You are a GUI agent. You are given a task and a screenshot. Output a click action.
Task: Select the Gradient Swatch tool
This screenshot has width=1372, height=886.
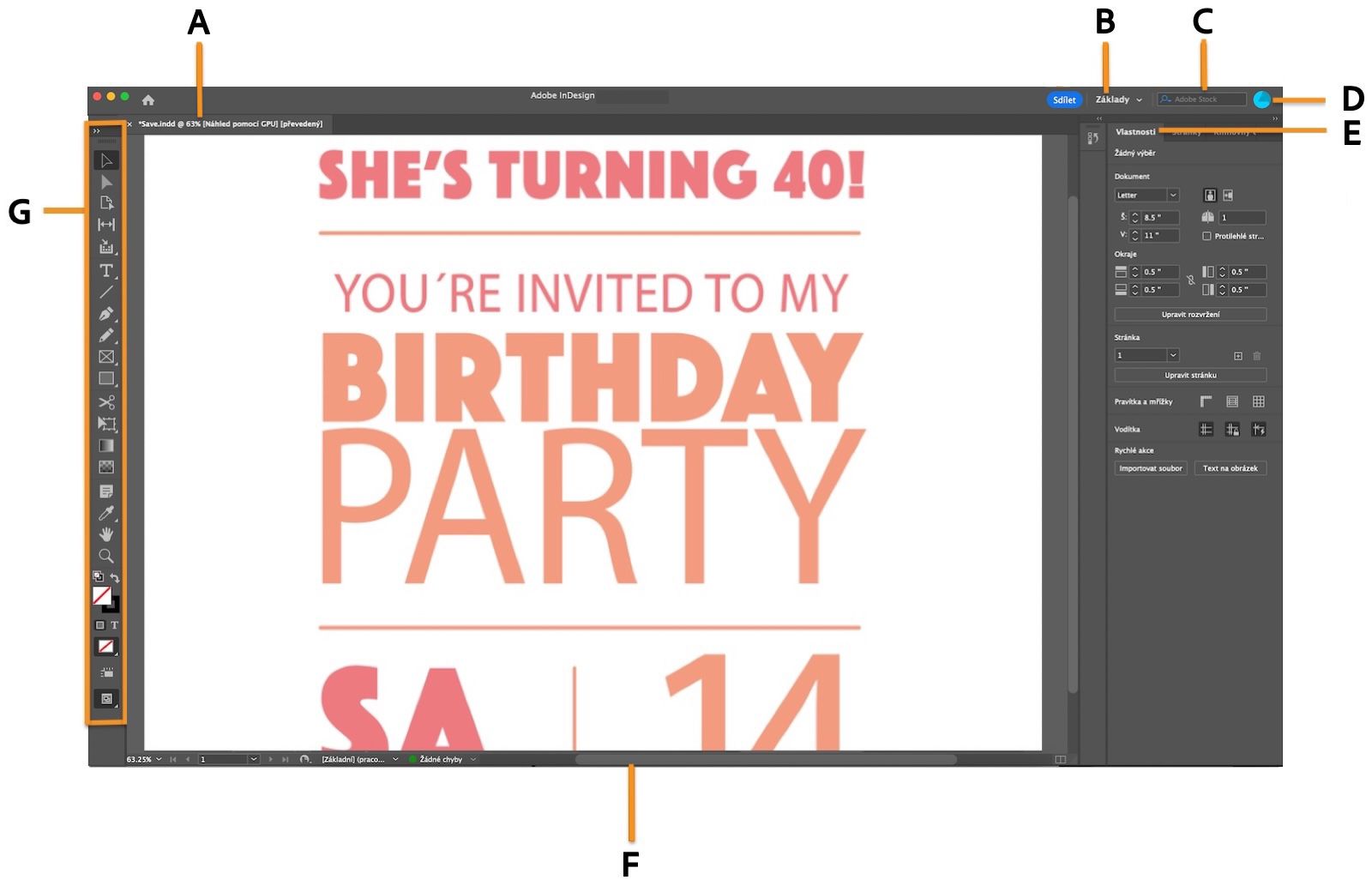106,445
